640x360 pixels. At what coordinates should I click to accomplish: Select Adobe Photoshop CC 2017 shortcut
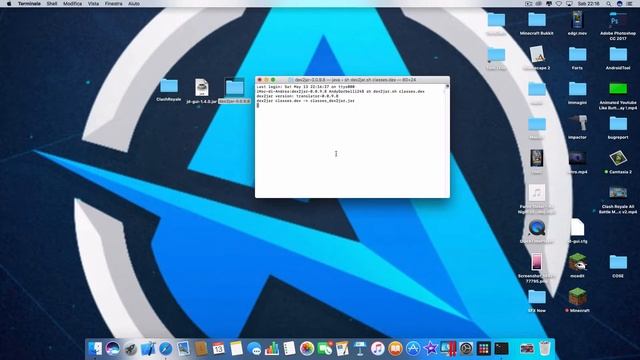click(618, 25)
